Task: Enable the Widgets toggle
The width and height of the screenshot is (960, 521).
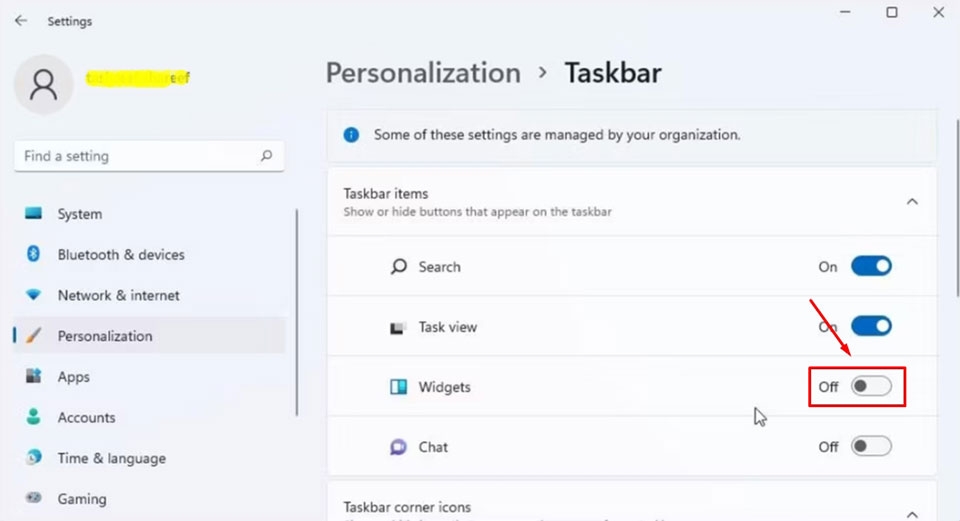Action: (x=871, y=386)
